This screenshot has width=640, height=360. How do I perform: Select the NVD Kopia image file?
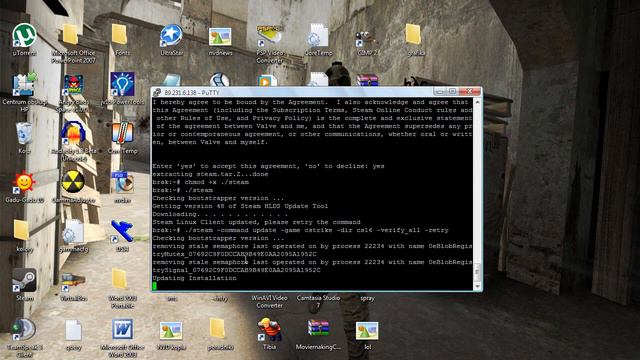tap(171, 331)
